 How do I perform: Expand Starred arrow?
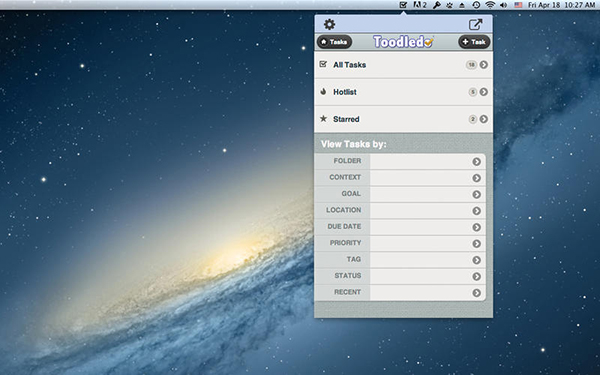(484, 119)
